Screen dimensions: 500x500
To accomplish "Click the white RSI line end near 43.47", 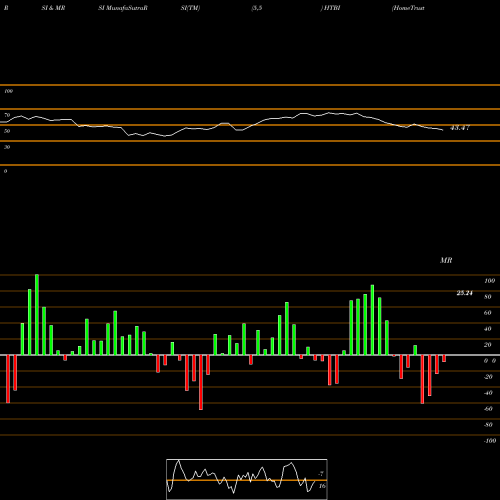I will [x=442, y=130].
